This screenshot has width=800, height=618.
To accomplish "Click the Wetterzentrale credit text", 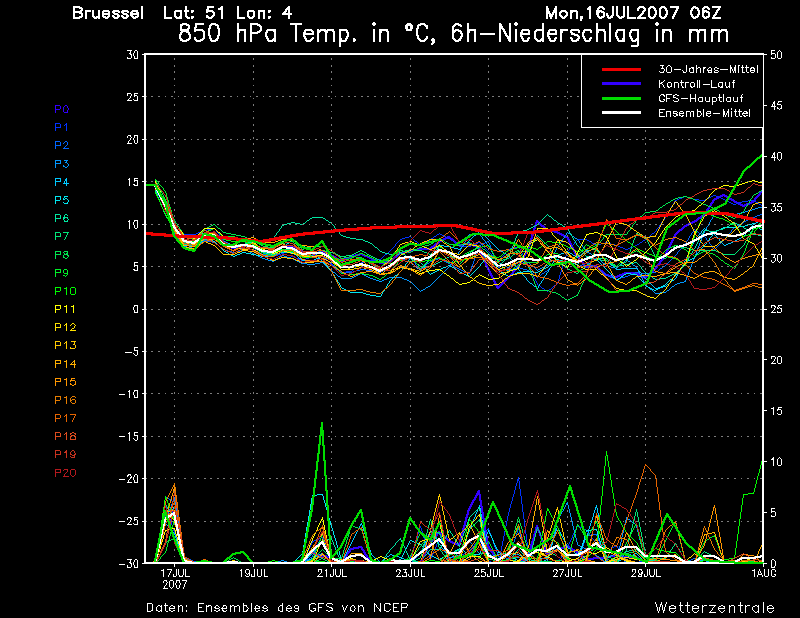I will point(715,608).
